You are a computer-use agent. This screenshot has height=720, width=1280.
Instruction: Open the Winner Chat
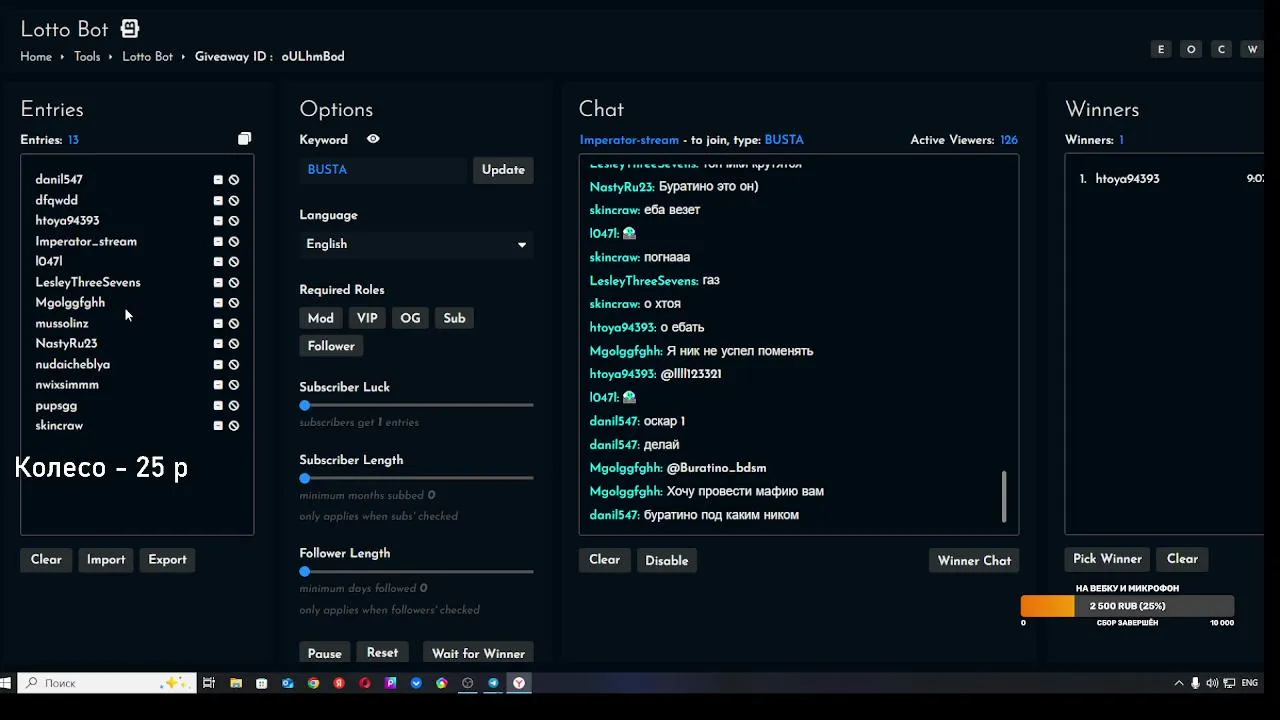pyautogui.click(x=974, y=560)
